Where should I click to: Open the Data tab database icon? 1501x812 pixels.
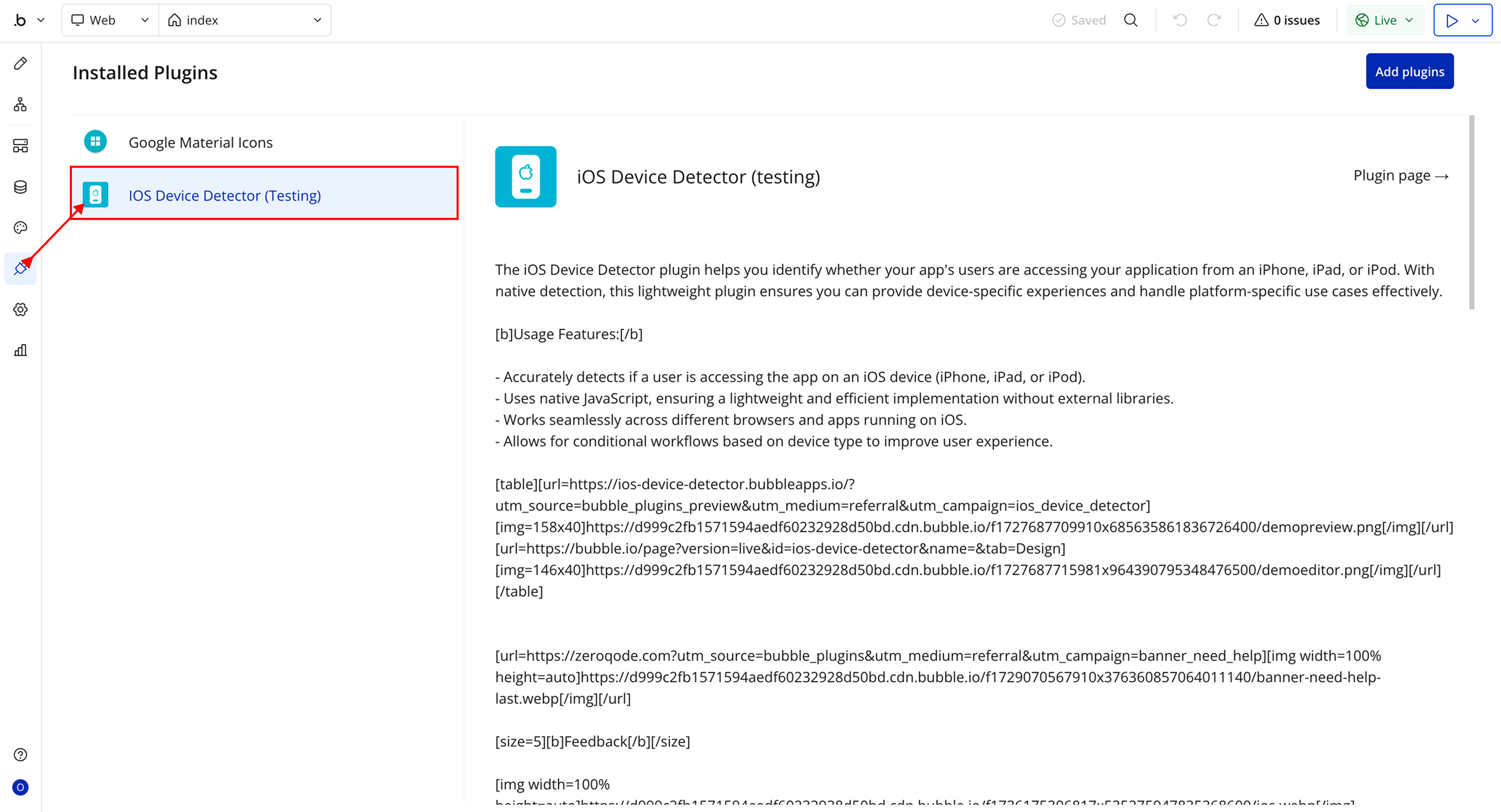20,187
